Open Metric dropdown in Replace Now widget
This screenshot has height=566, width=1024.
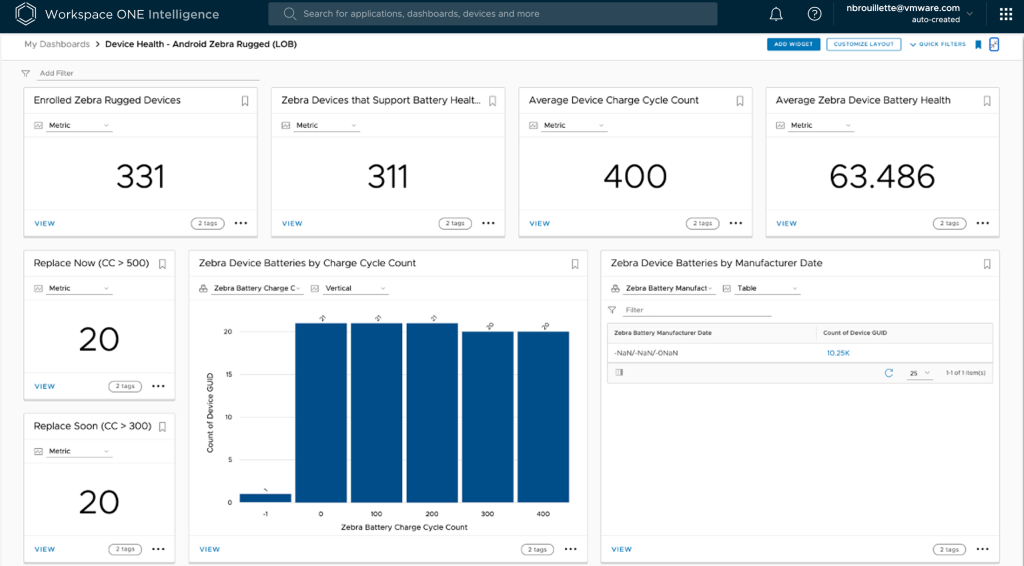click(79, 289)
